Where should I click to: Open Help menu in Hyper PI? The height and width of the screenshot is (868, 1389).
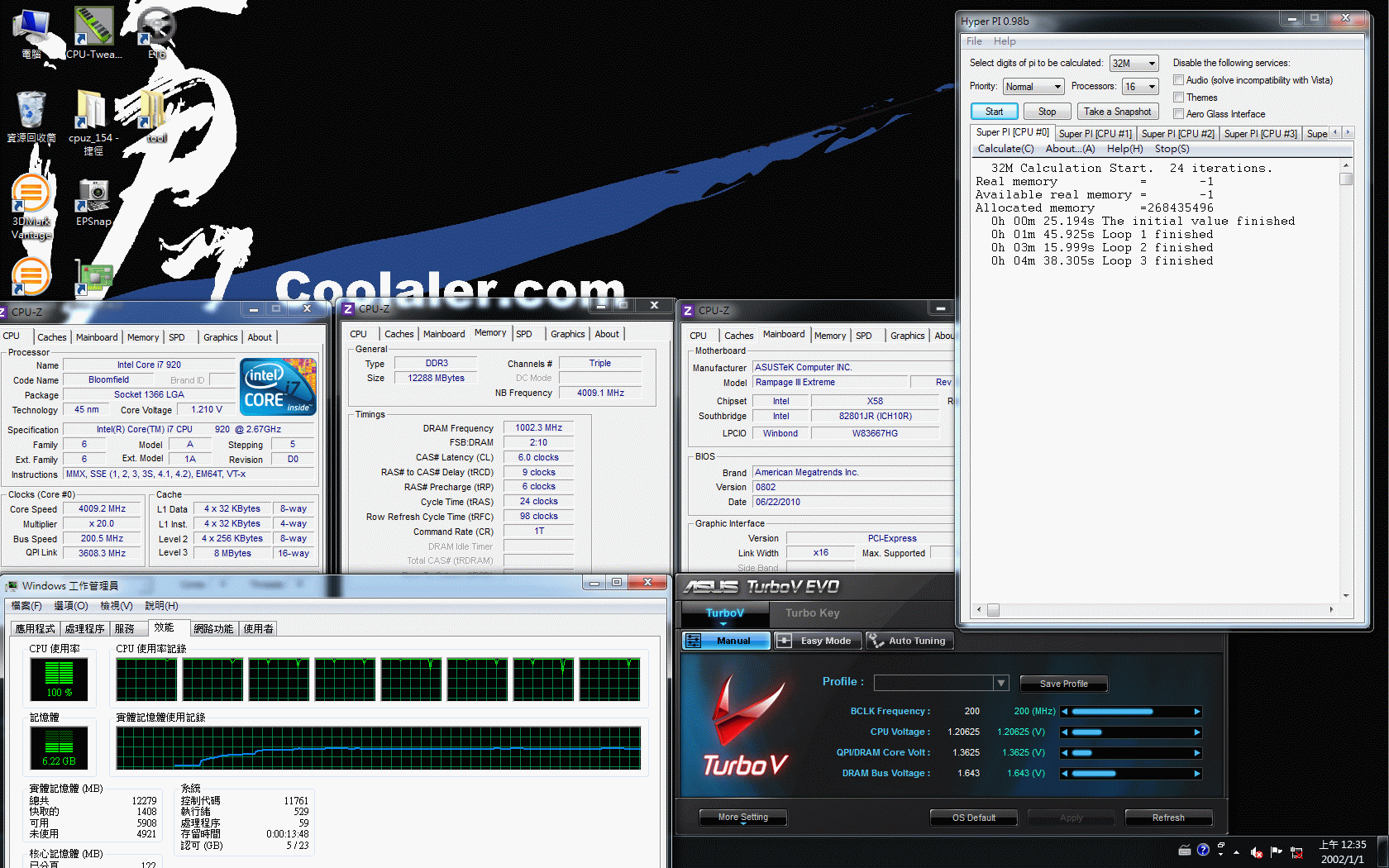[x=1005, y=41]
